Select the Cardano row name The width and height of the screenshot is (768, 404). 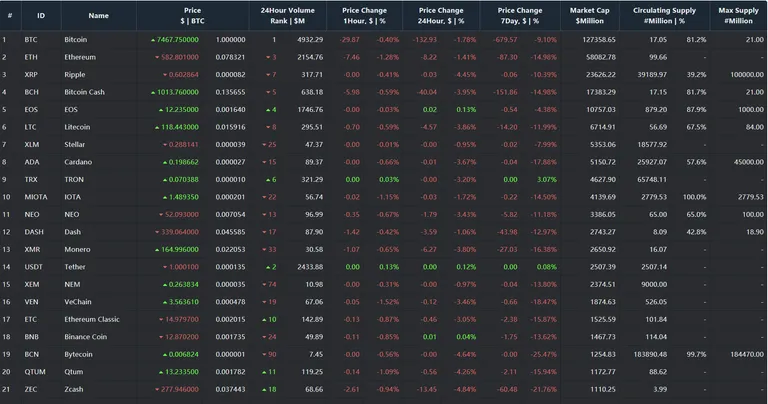click(78, 162)
